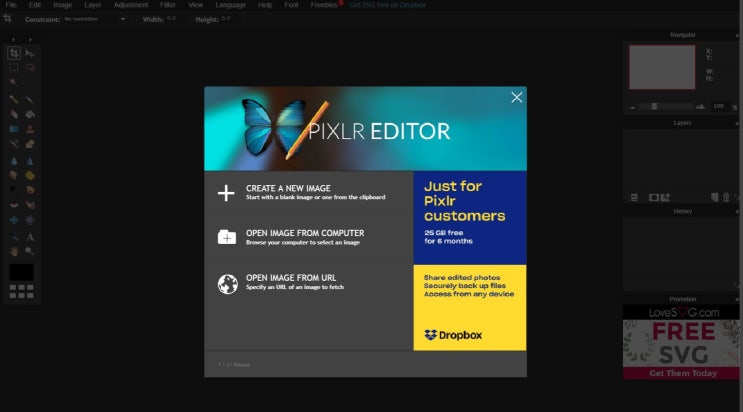
Task: Select the Bloat tool
Action: pos(14,220)
